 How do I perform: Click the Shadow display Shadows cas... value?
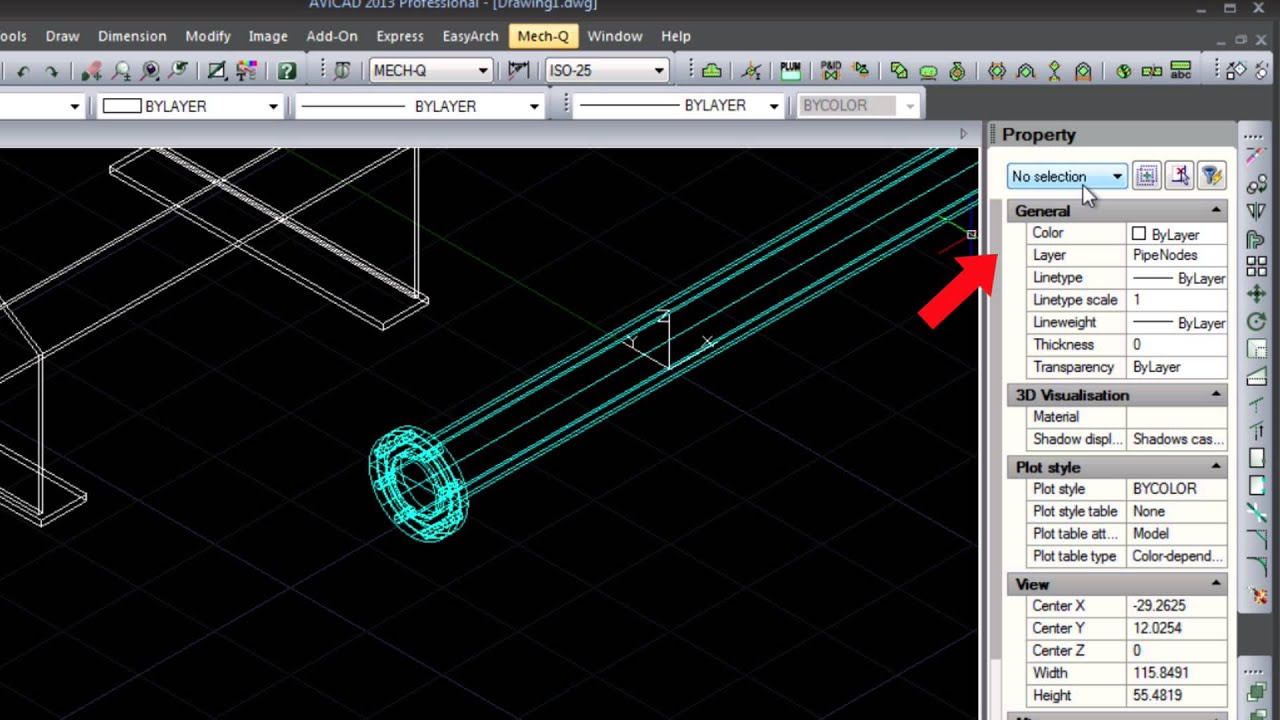(1177, 439)
